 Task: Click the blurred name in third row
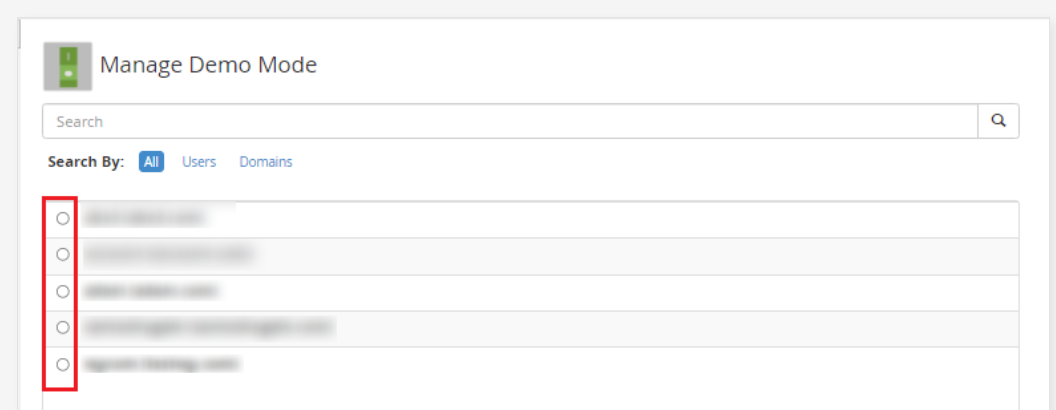[x=151, y=291]
